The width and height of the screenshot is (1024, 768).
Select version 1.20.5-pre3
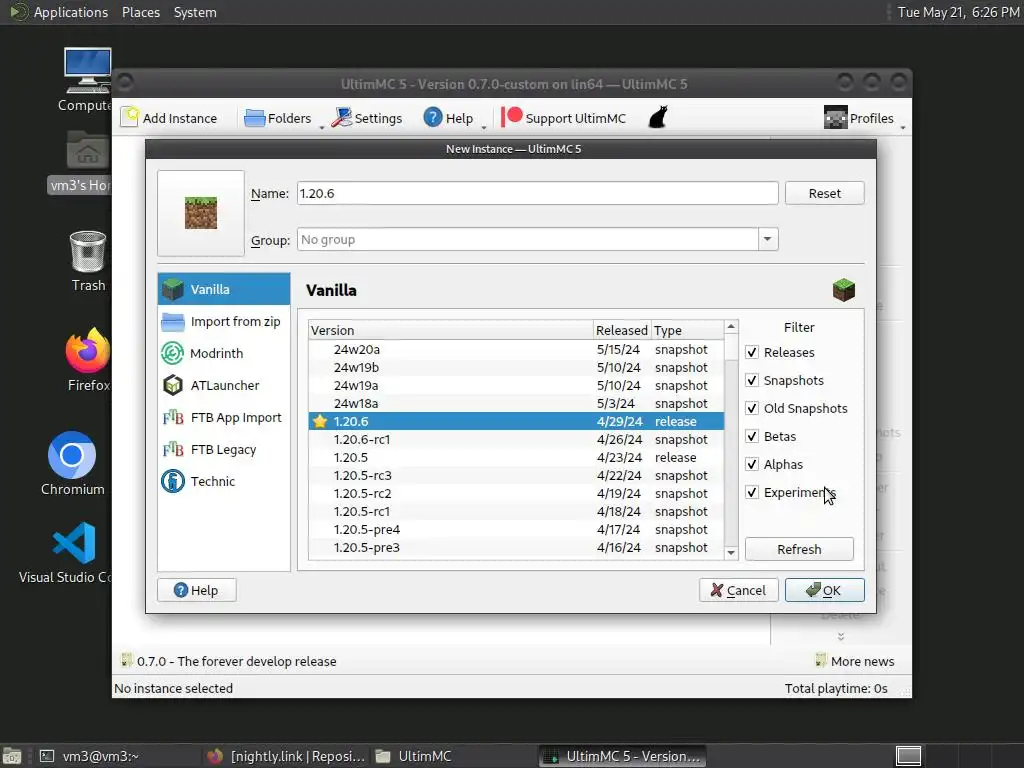coord(516,547)
